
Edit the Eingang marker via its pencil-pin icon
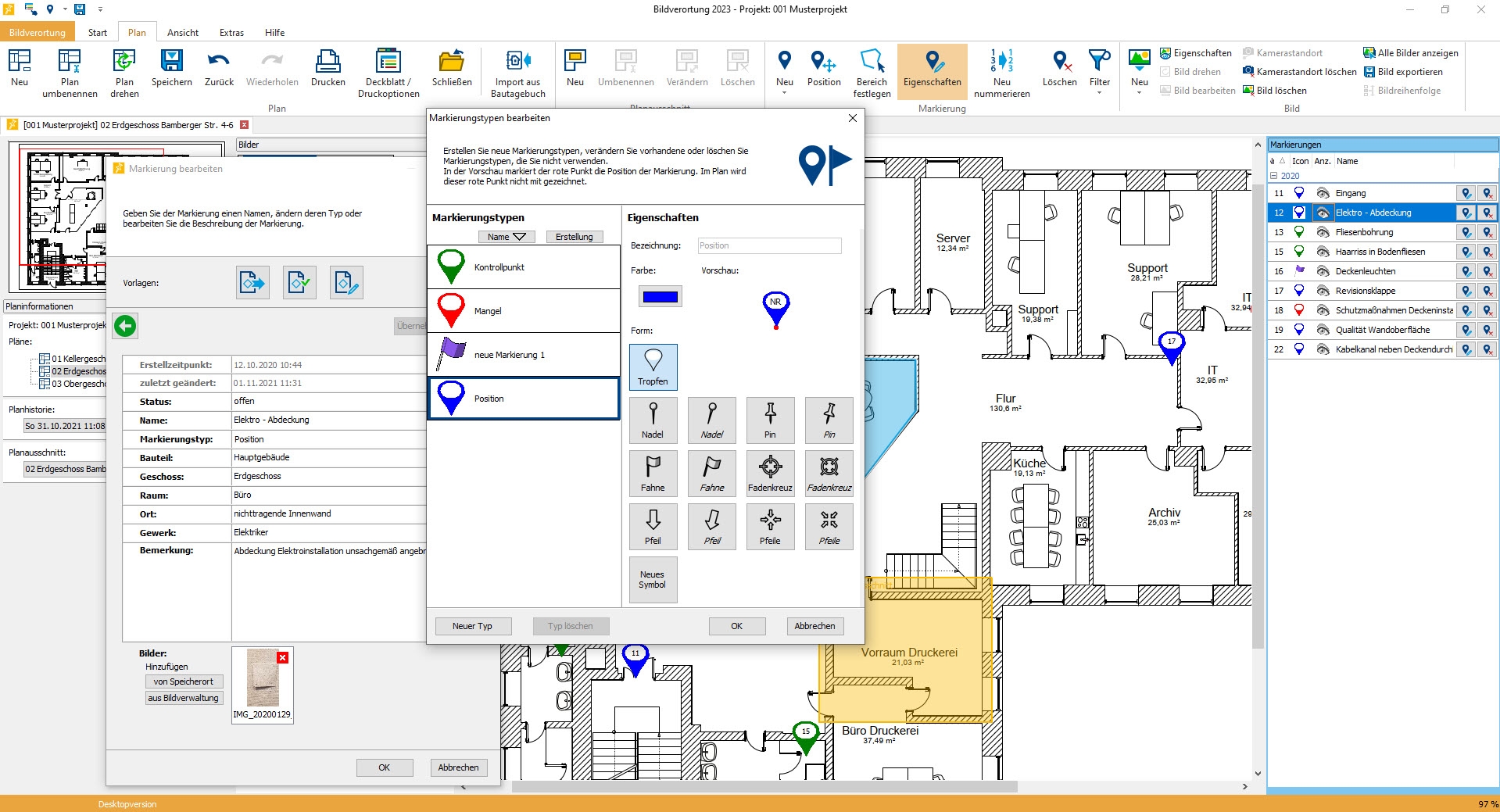[x=1466, y=193]
